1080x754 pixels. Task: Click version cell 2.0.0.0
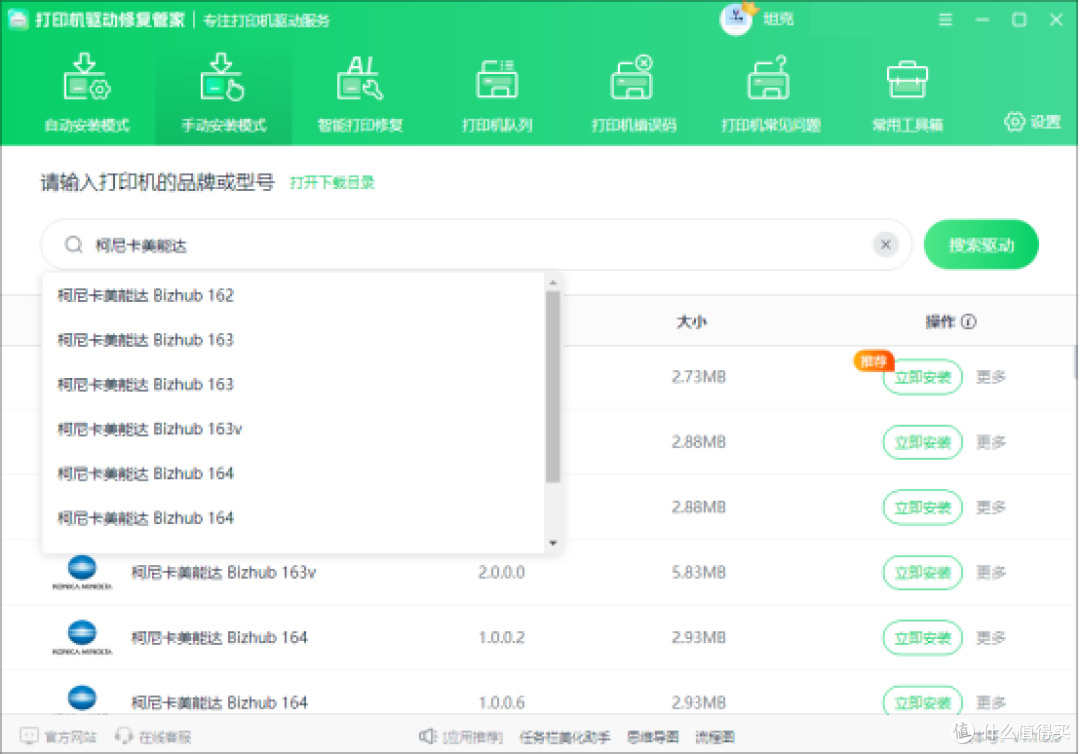point(501,572)
